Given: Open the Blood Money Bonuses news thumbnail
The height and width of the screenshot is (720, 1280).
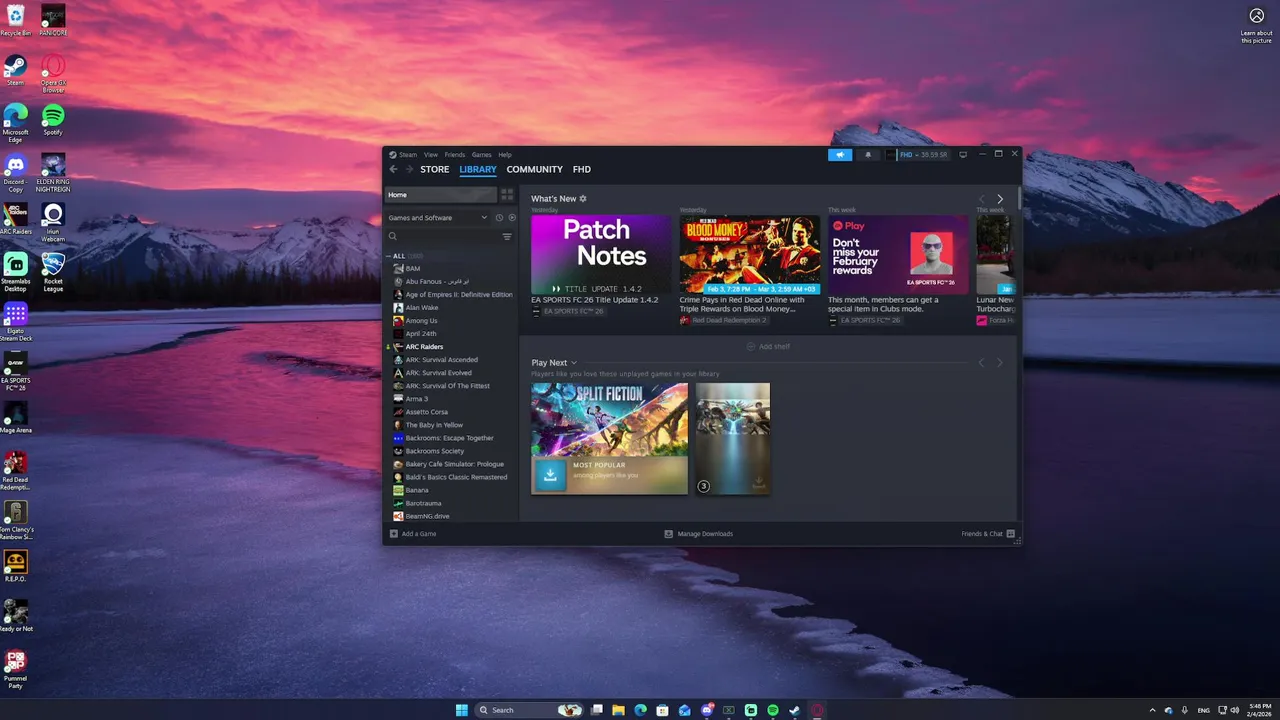Looking at the screenshot, I should 750,254.
